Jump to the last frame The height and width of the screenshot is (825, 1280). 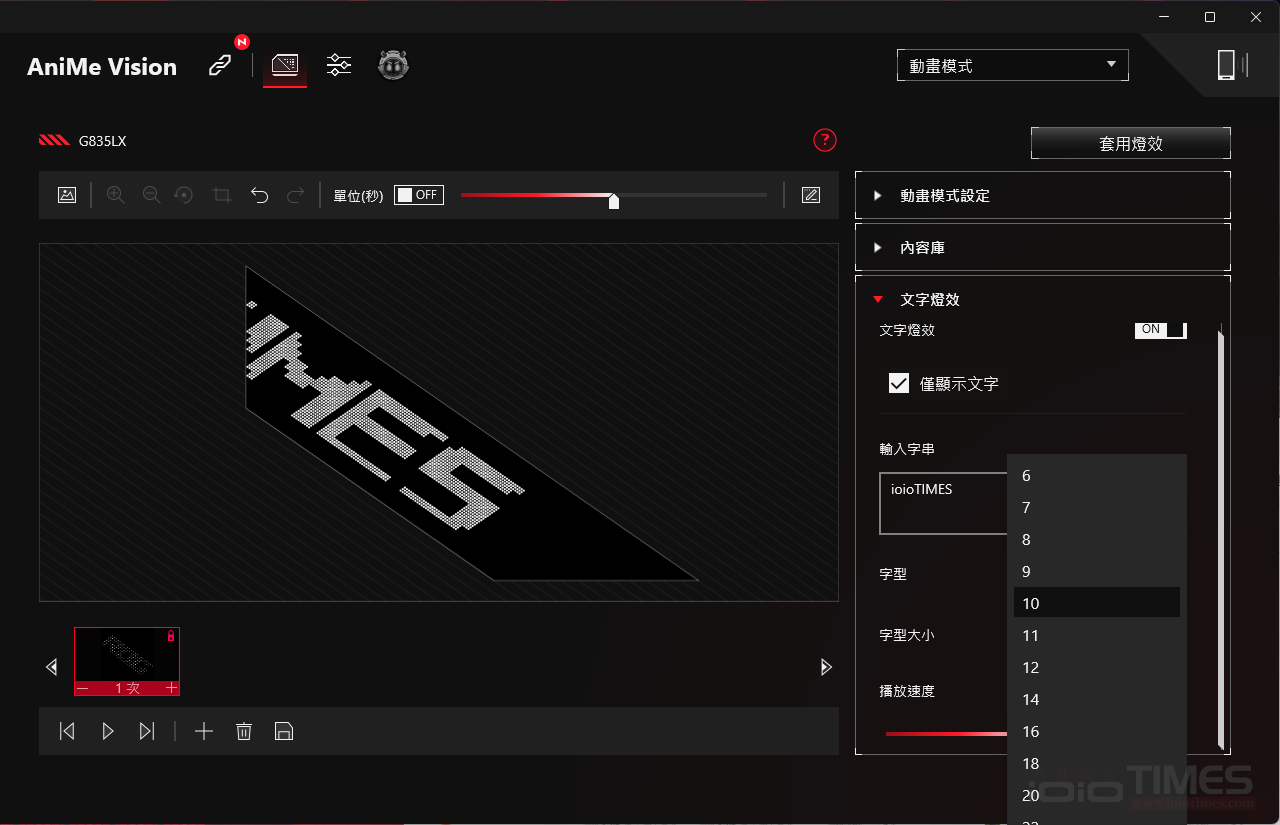click(147, 731)
